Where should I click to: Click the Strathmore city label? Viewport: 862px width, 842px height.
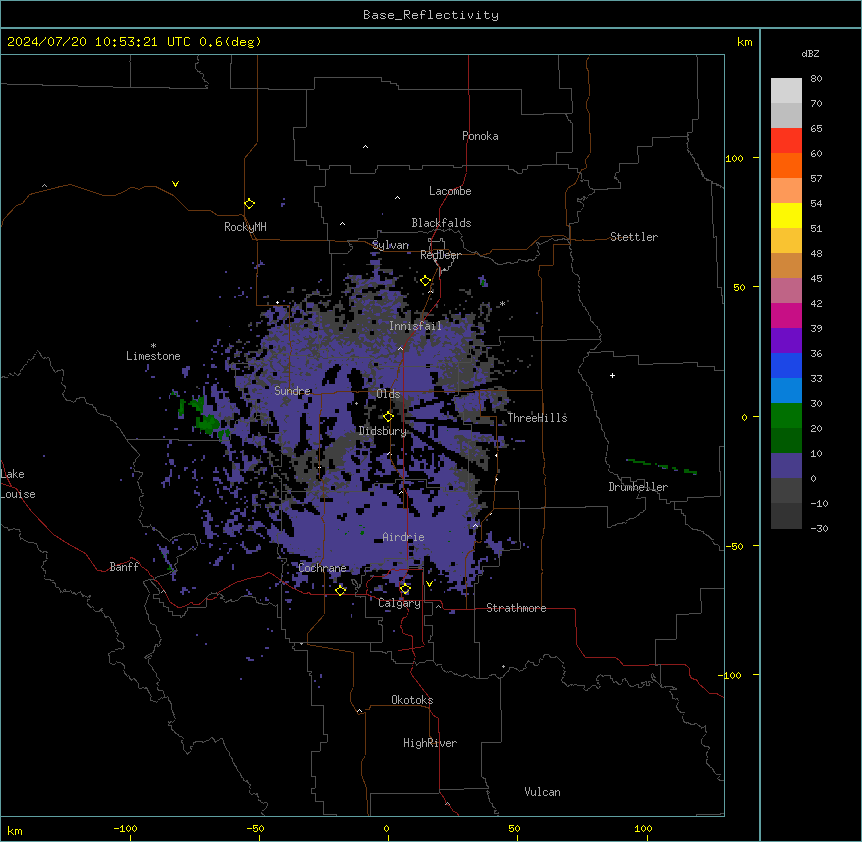(516, 608)
